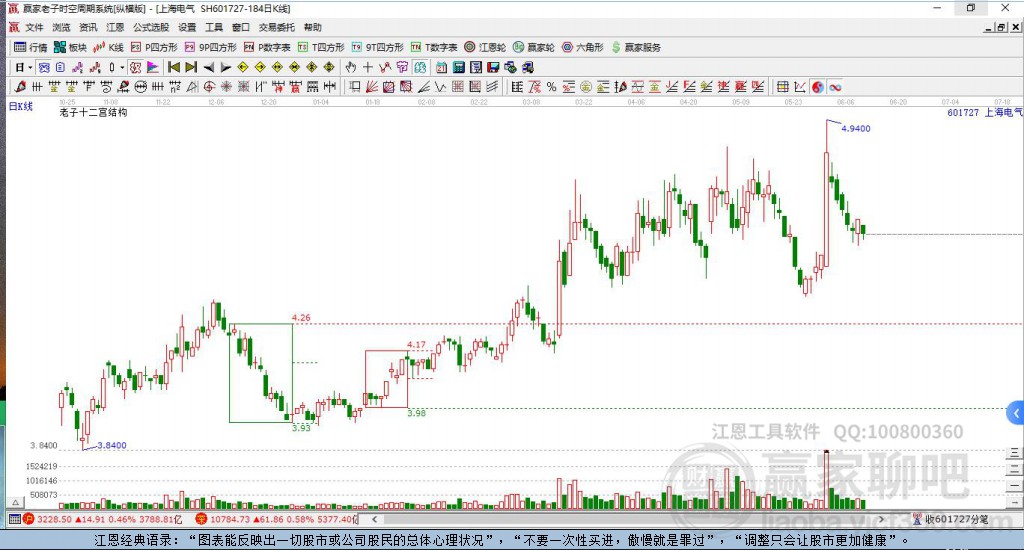Click the status bar grid icon
The image size is (1024, 550).
click(14, 519)
